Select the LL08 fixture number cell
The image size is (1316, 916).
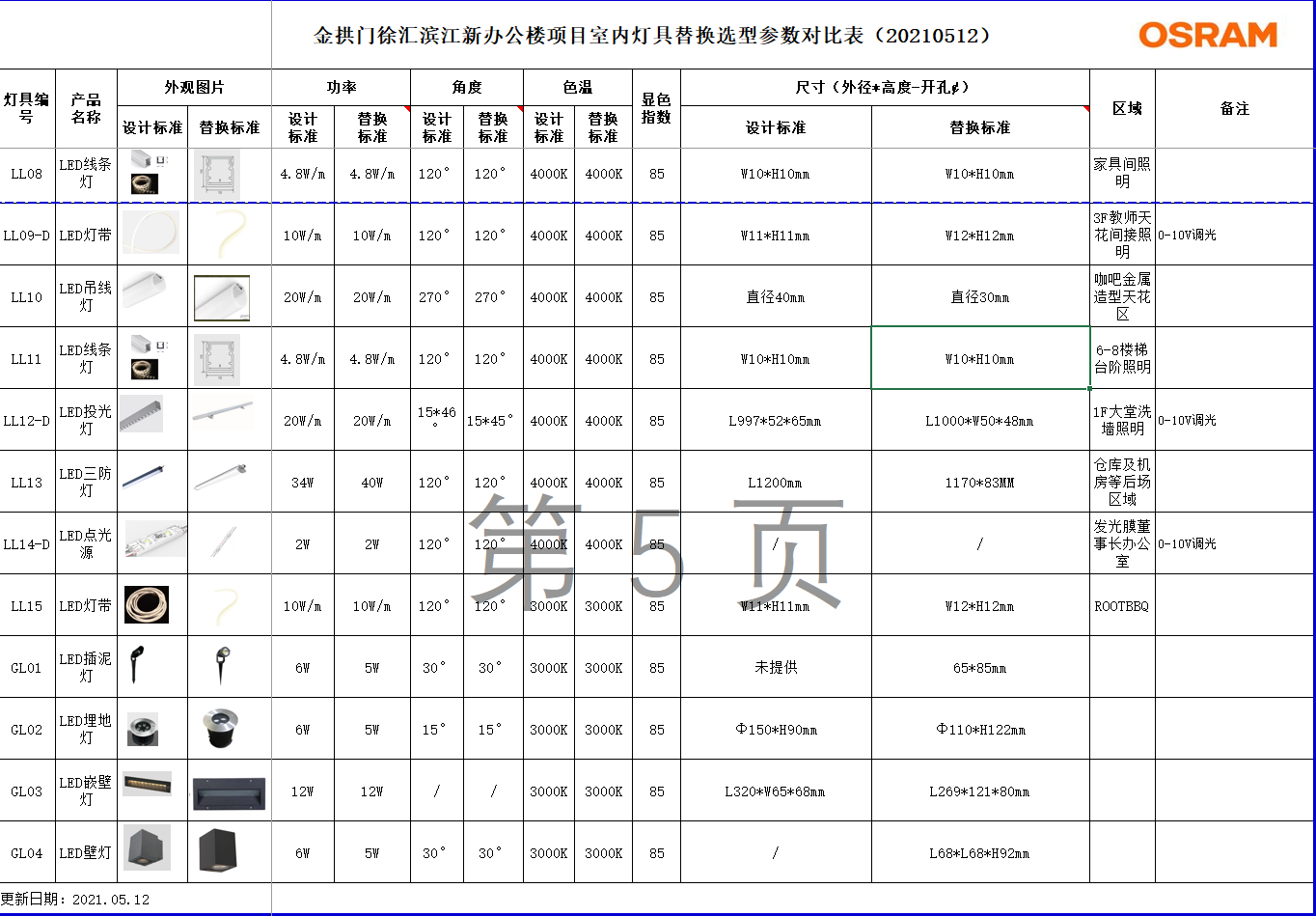click(27, 175)
